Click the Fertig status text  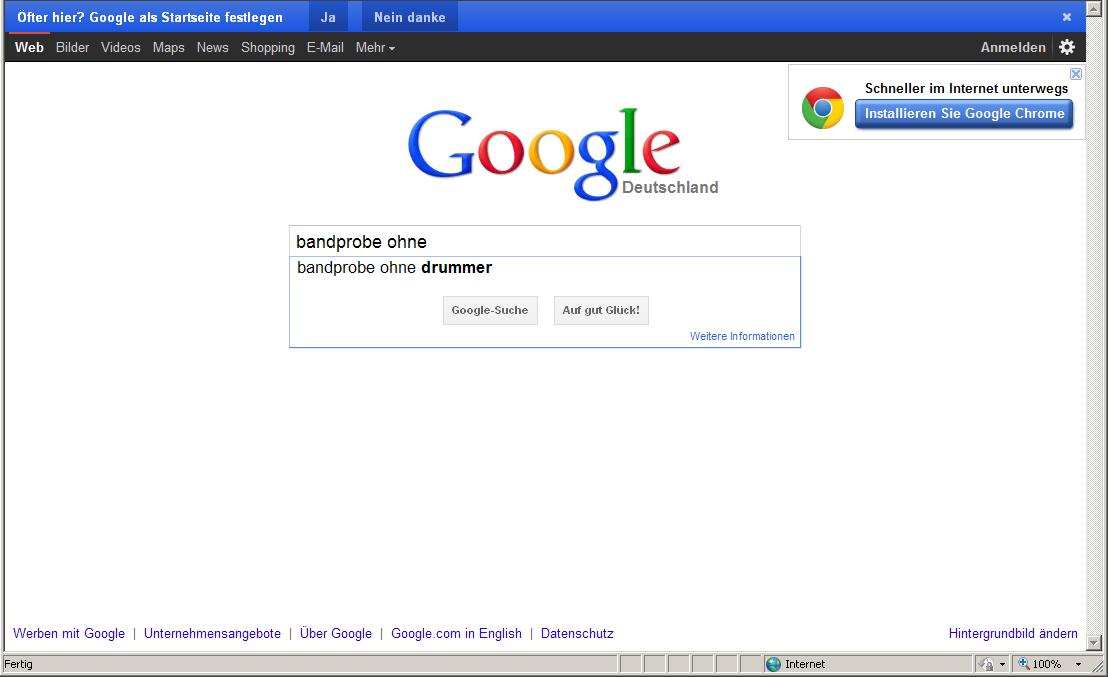18,664
